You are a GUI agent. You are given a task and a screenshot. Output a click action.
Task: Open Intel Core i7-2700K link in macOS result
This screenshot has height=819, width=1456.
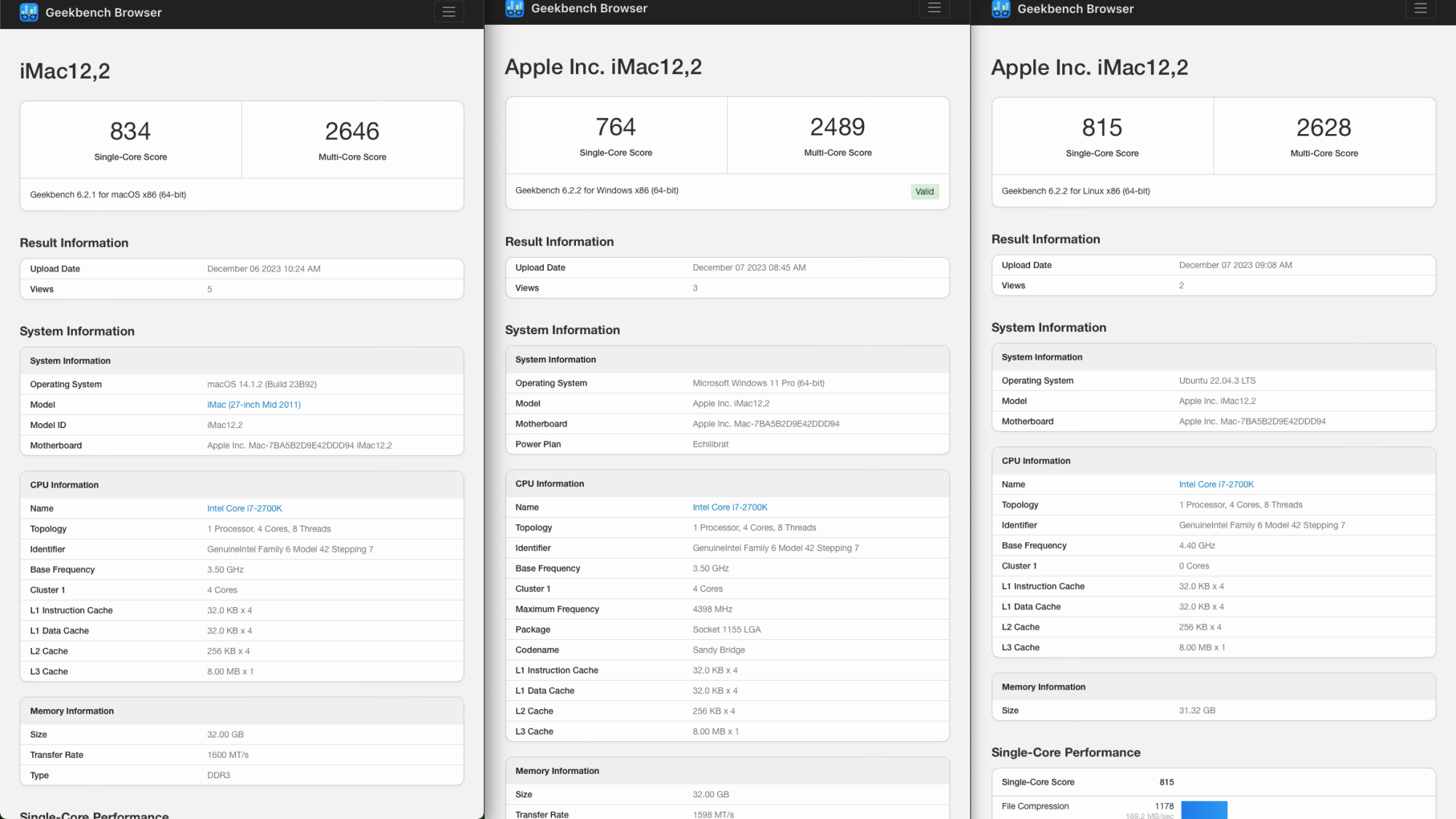pos(244,509)
